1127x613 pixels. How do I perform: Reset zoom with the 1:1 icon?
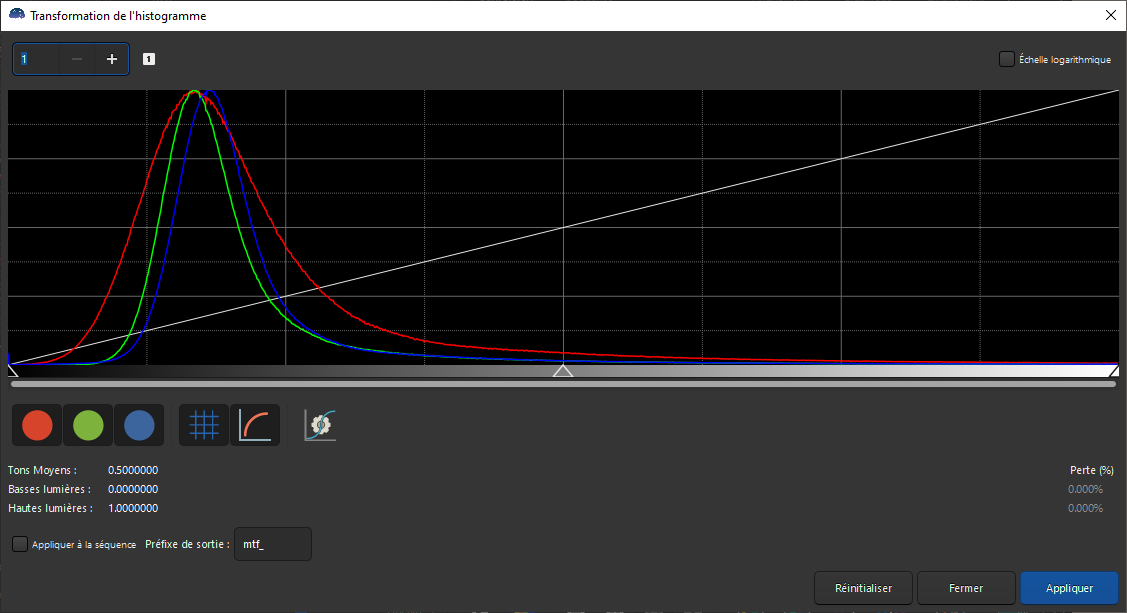point(149,59)
